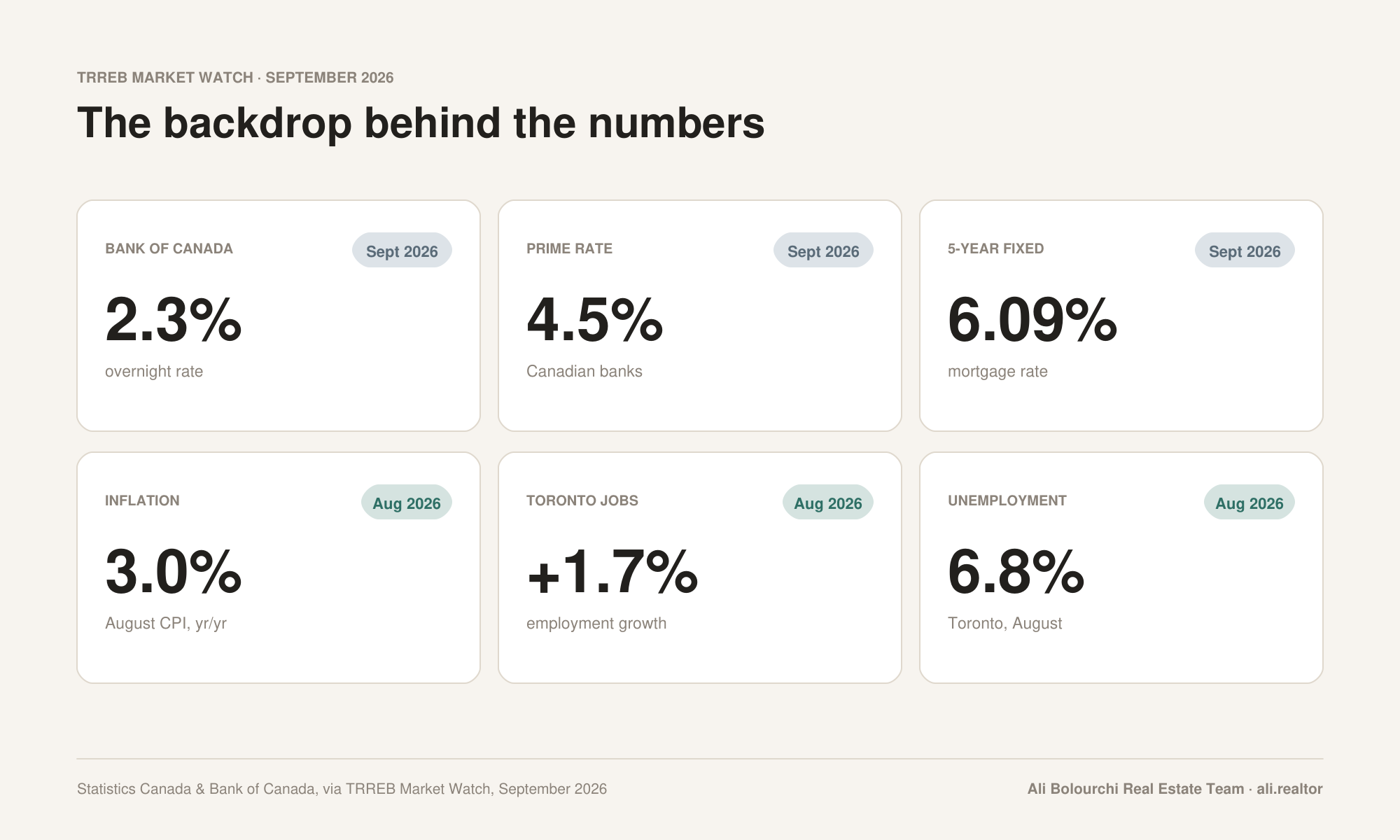Select the 4.5% prime rate figure
Viewport: 1400px width, 840px height.
(x=595, y=320)
